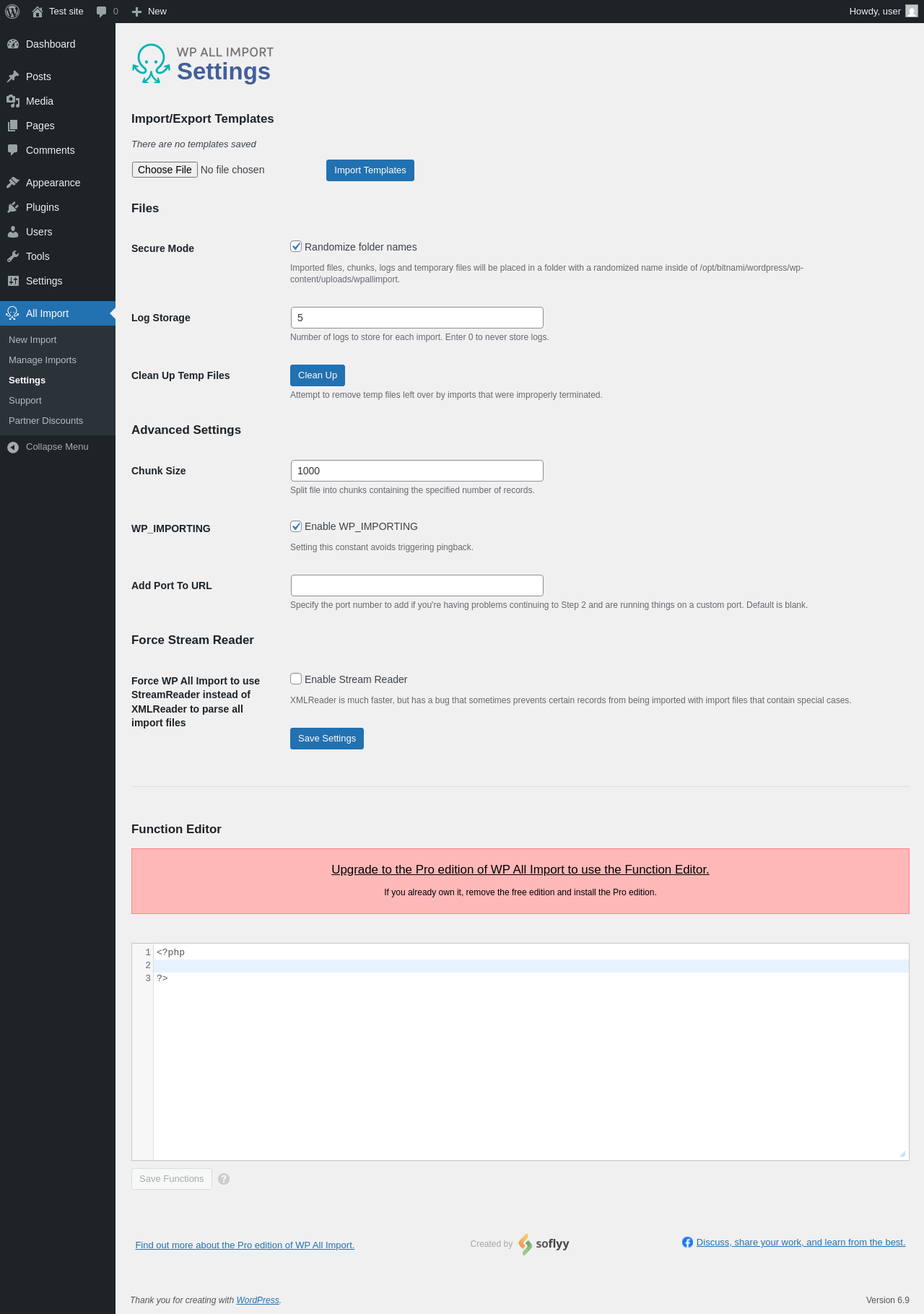This screenshot has width=924, height=1314.
Task: Click the WordPress logo icon
Action: 12,12
